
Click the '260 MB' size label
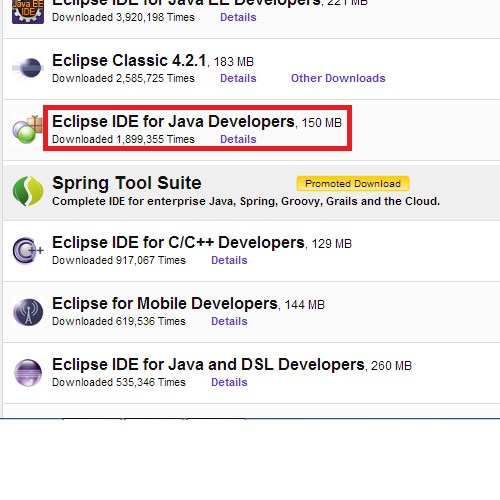pyautogui.click(x=391, y=366)
